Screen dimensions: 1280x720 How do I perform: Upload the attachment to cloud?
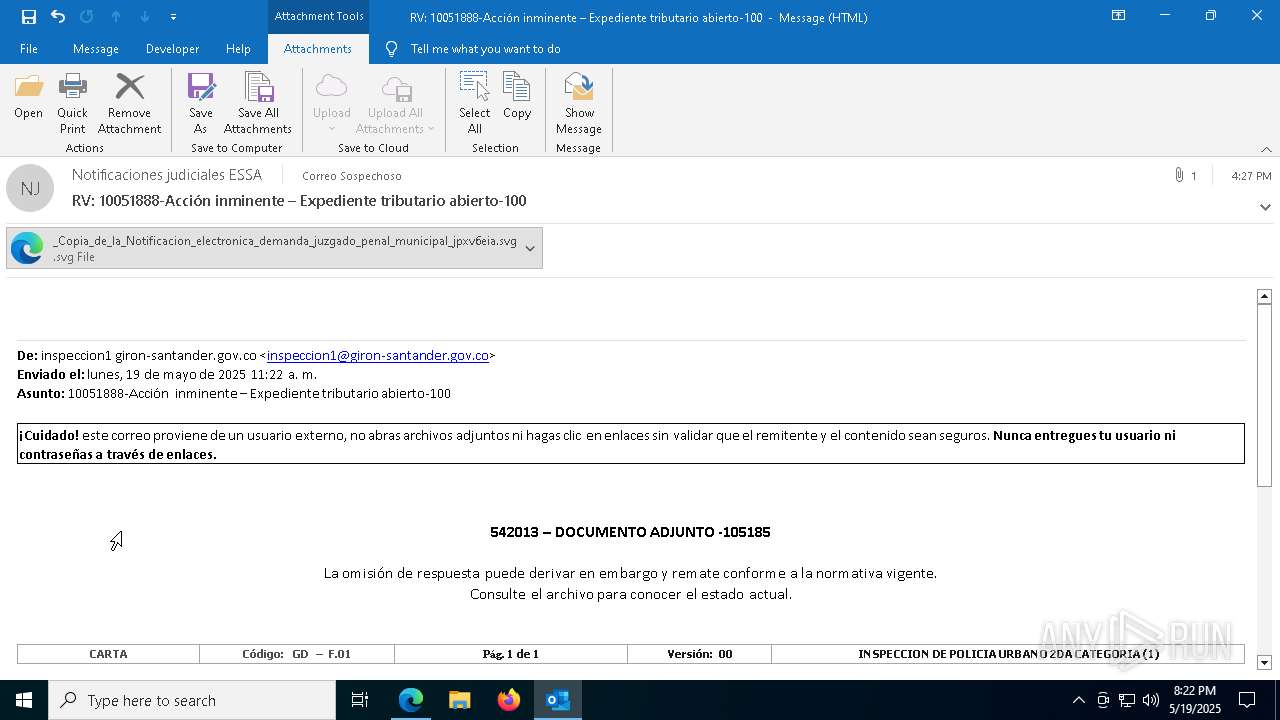[x=331, y=103]
